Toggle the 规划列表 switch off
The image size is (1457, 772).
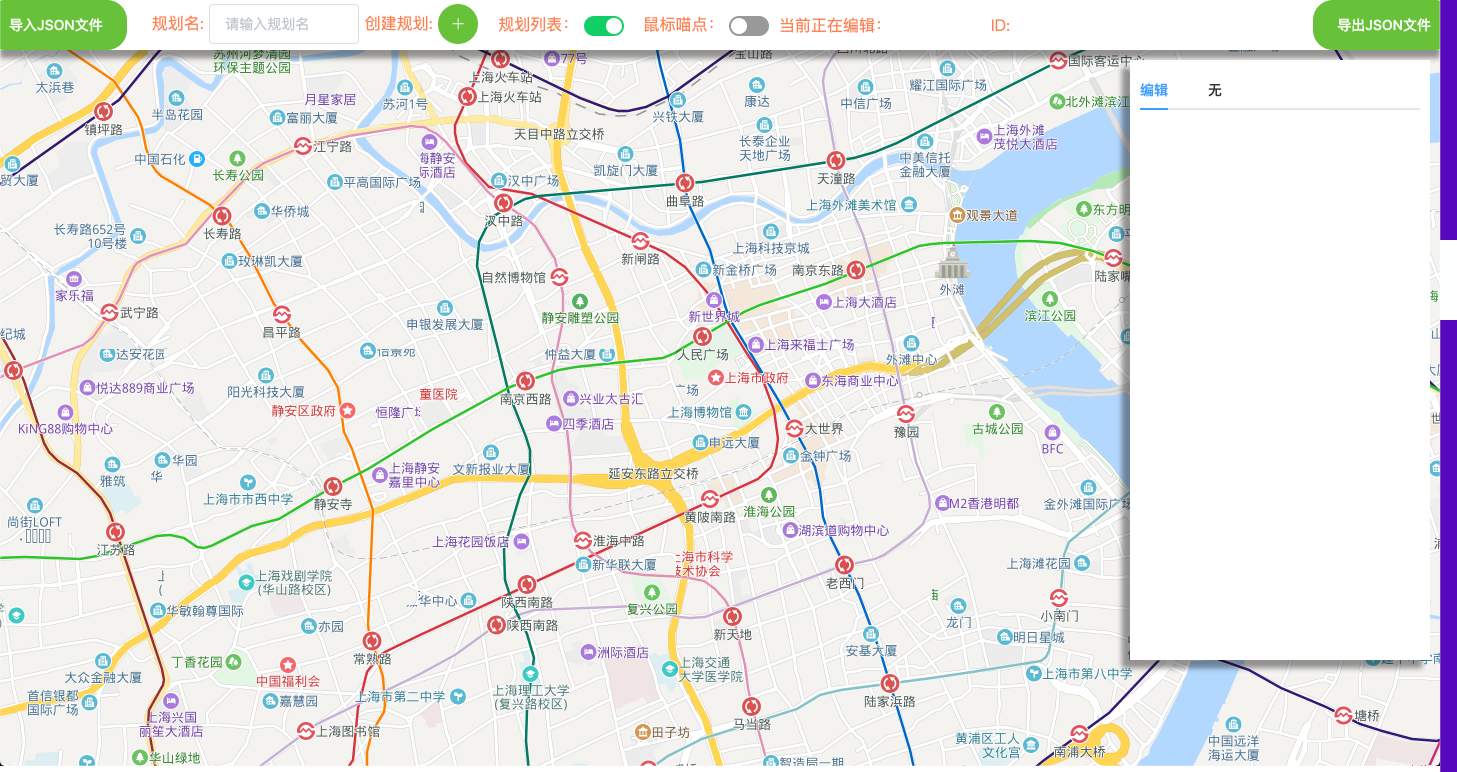point(604,26)
